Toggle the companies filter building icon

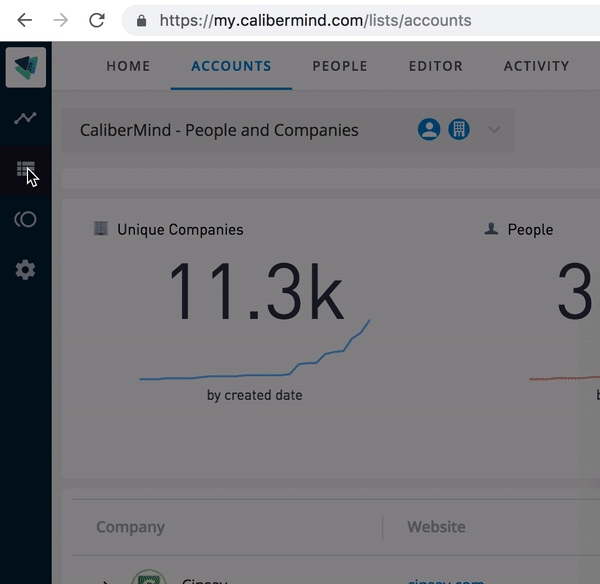point(459,129)
